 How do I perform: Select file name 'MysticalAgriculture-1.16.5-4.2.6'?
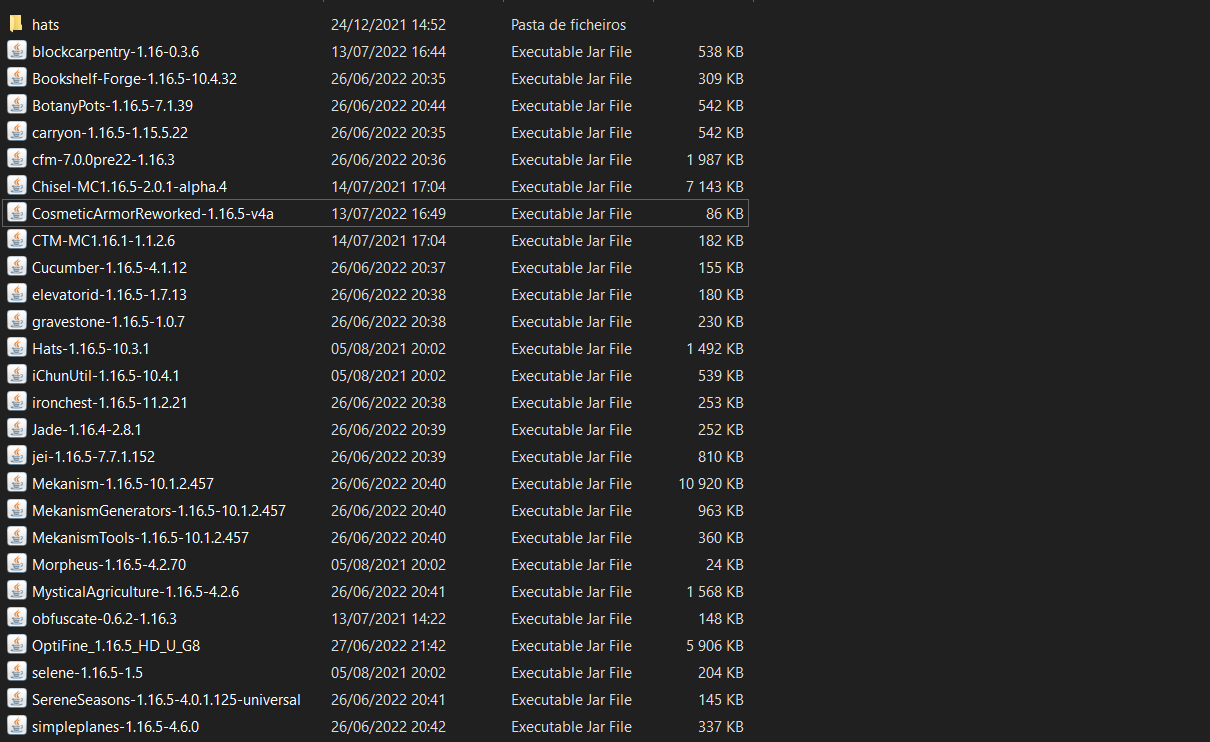[135, 591]
